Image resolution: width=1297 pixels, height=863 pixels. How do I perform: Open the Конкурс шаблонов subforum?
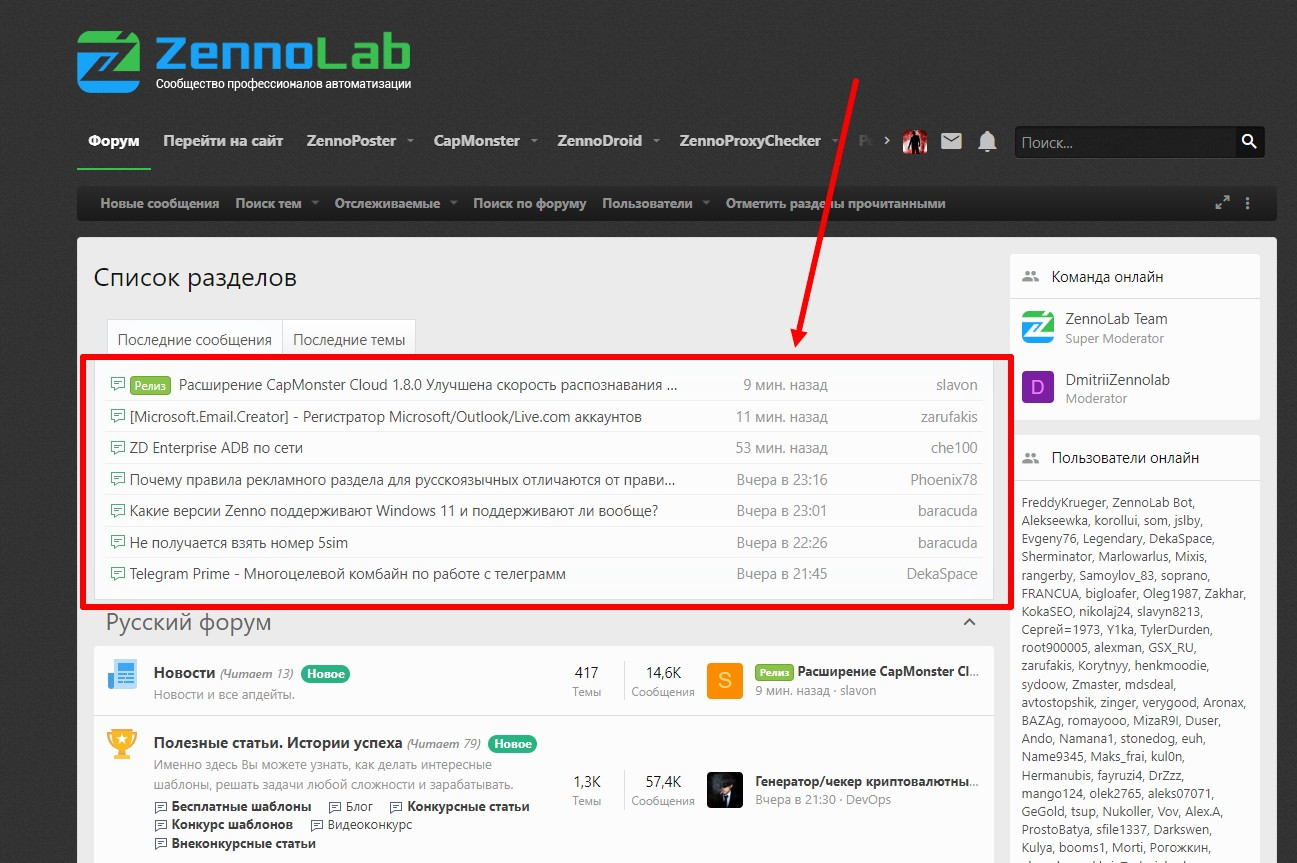point(233,825)
